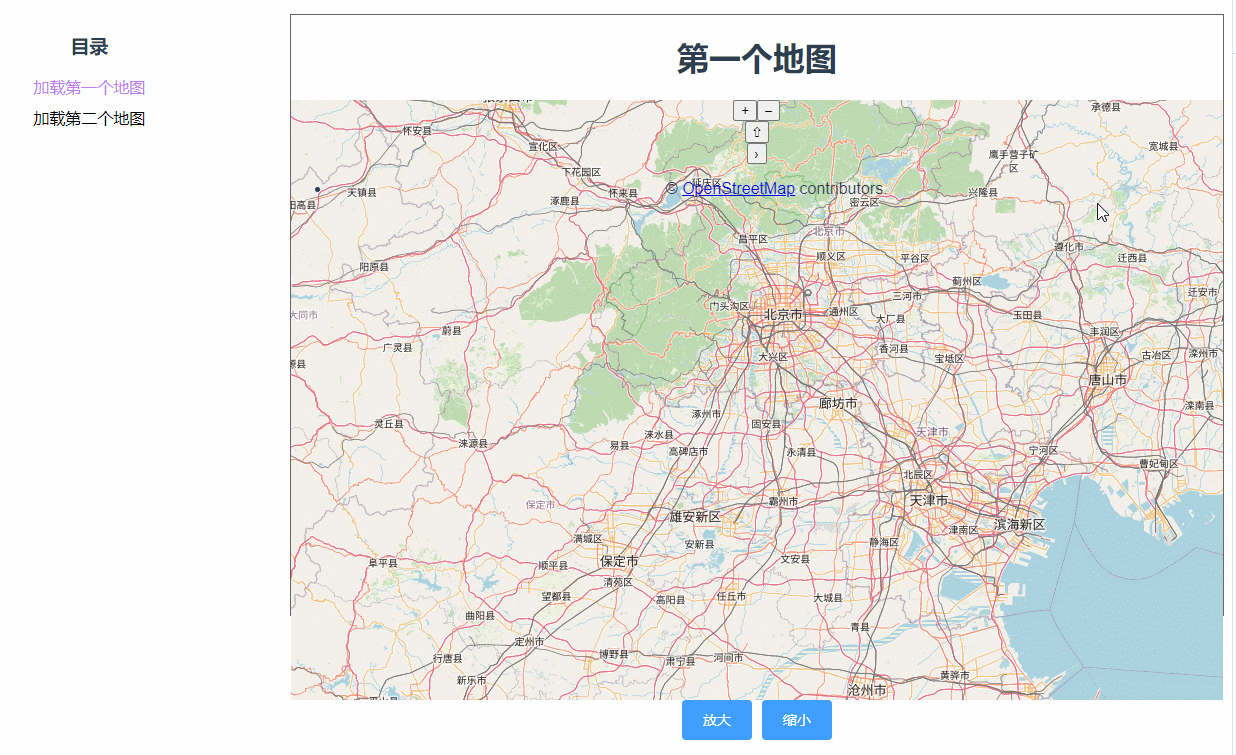Click the 天镇县 label on the map
Viewport: 1236px width, 755px height.
click(362, 192)
